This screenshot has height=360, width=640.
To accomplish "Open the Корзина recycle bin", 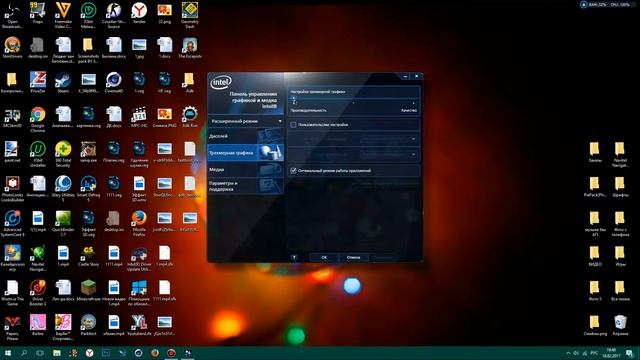I will [620, 325].
